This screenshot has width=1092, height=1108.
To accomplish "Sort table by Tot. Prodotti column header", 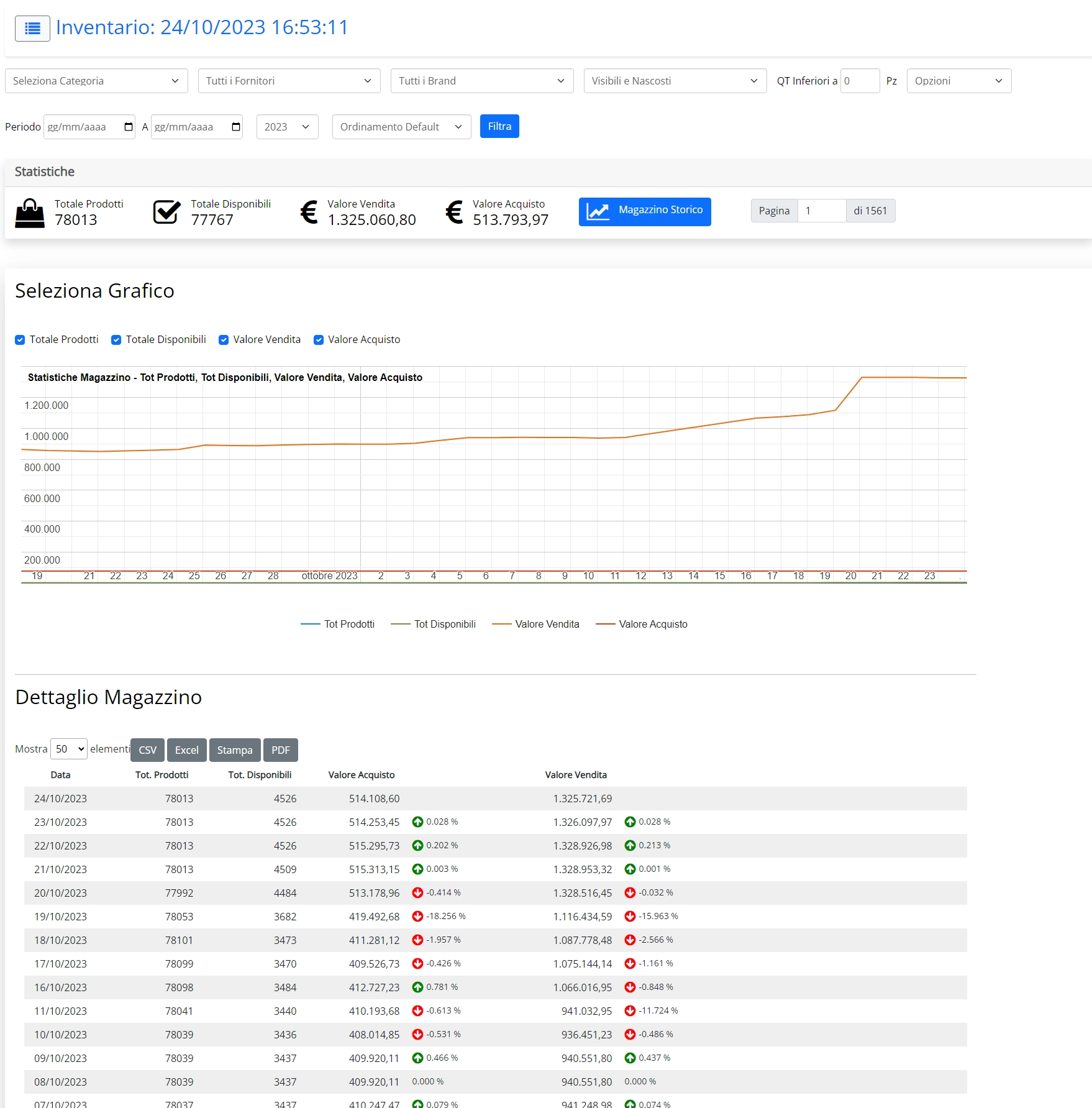I will 162,775.
